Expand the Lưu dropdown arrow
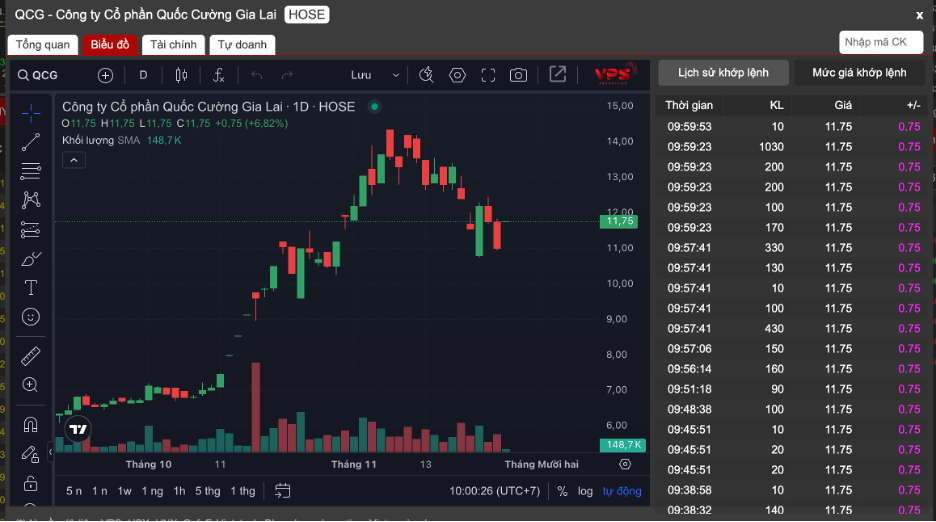Image resolution: width=936 pixels, height=522 pixels. pos(395,75)
